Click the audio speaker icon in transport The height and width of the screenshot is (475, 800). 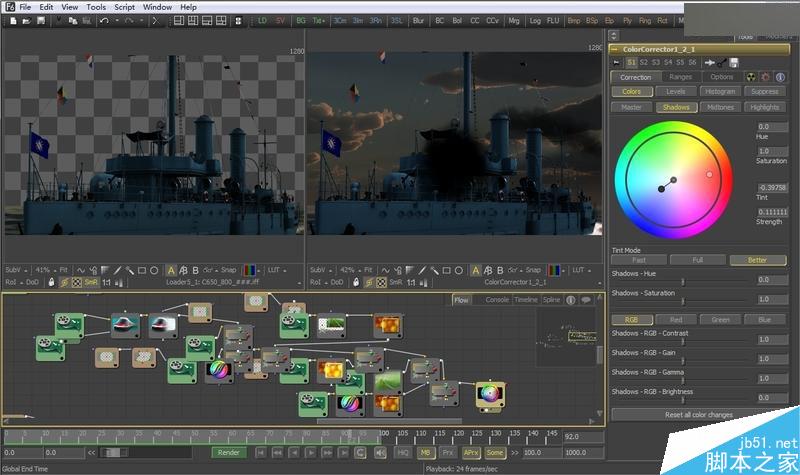coord(379,453)
